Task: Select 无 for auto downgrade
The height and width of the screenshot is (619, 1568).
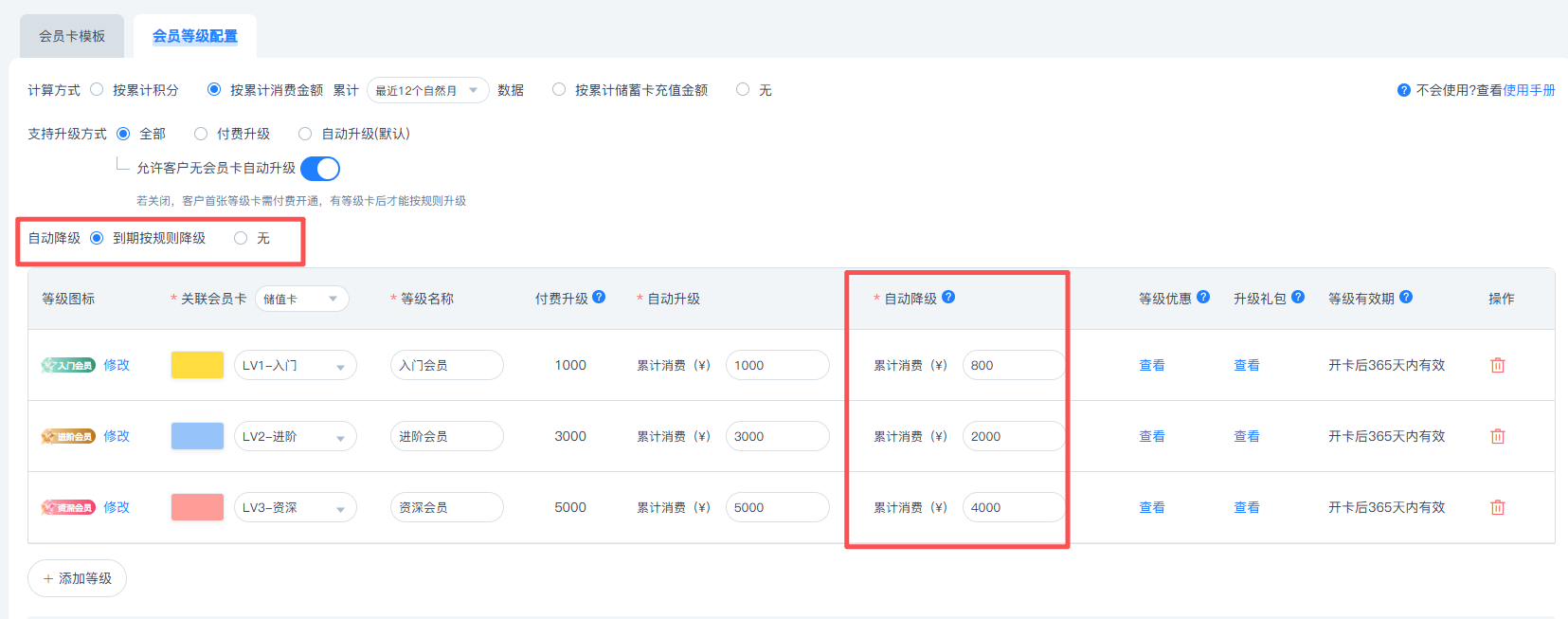Action: pos(241,238)
